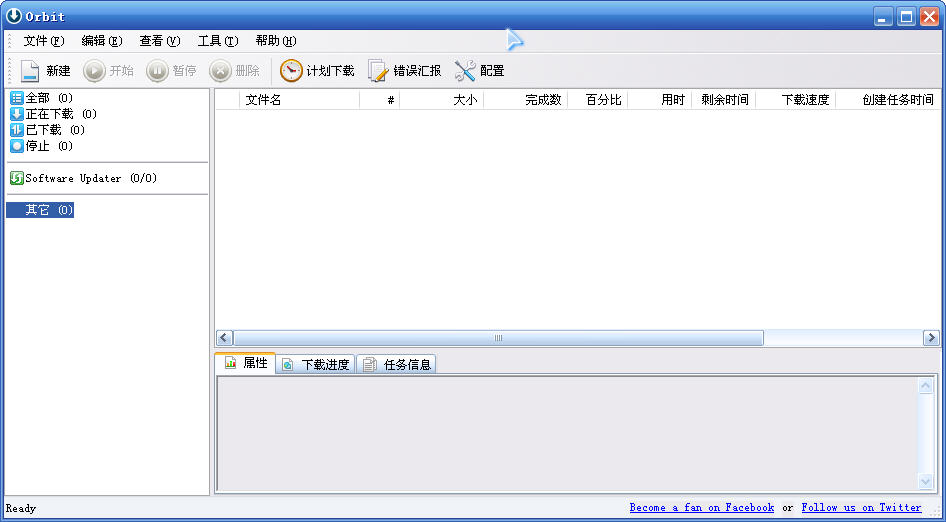The image size is (946, 522).
Task: Select 停止 (0) category
Action: (x=41, y=146)
